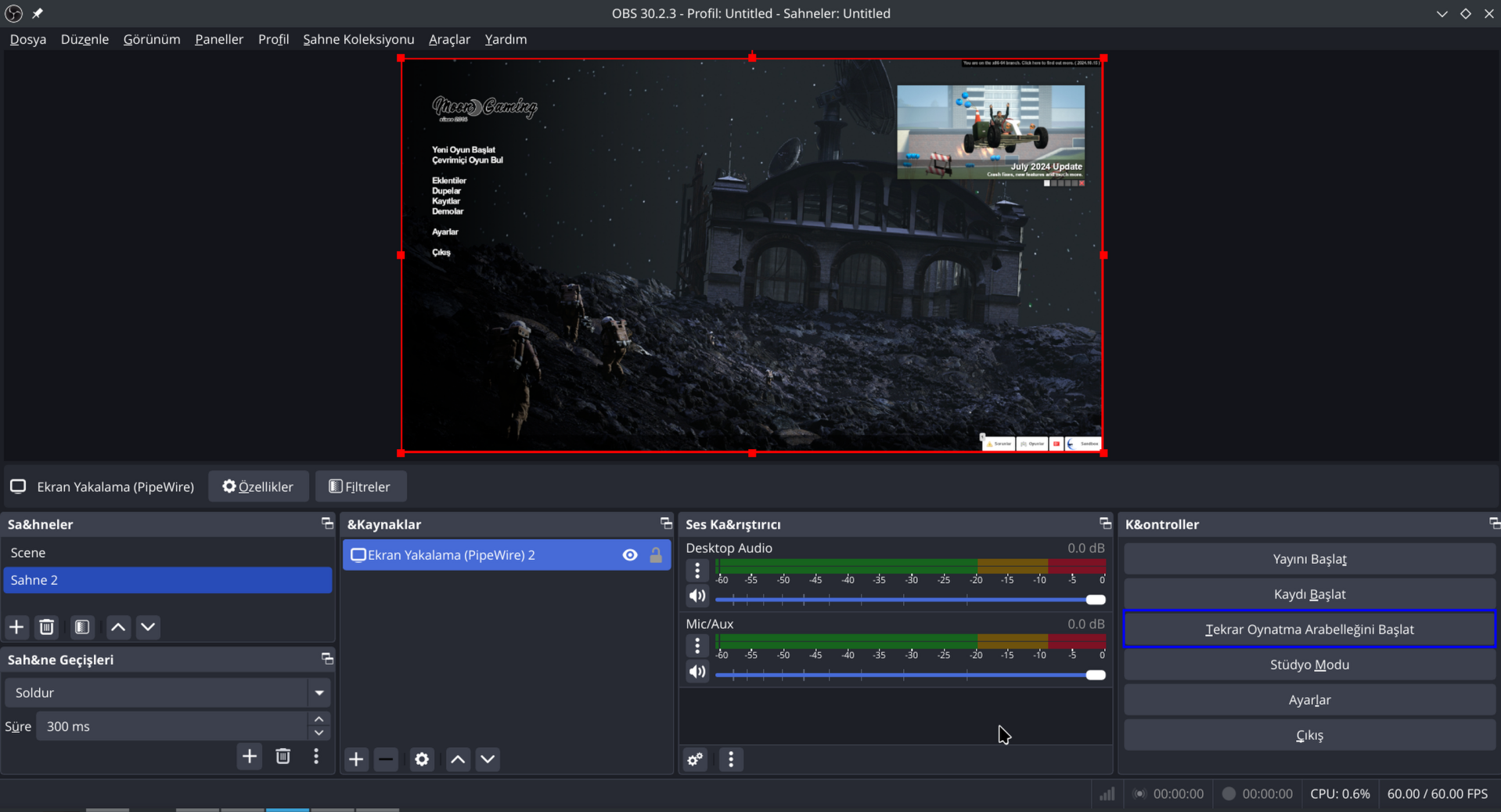Adjust Desktop Audio volume slider

tap(910, 599)
